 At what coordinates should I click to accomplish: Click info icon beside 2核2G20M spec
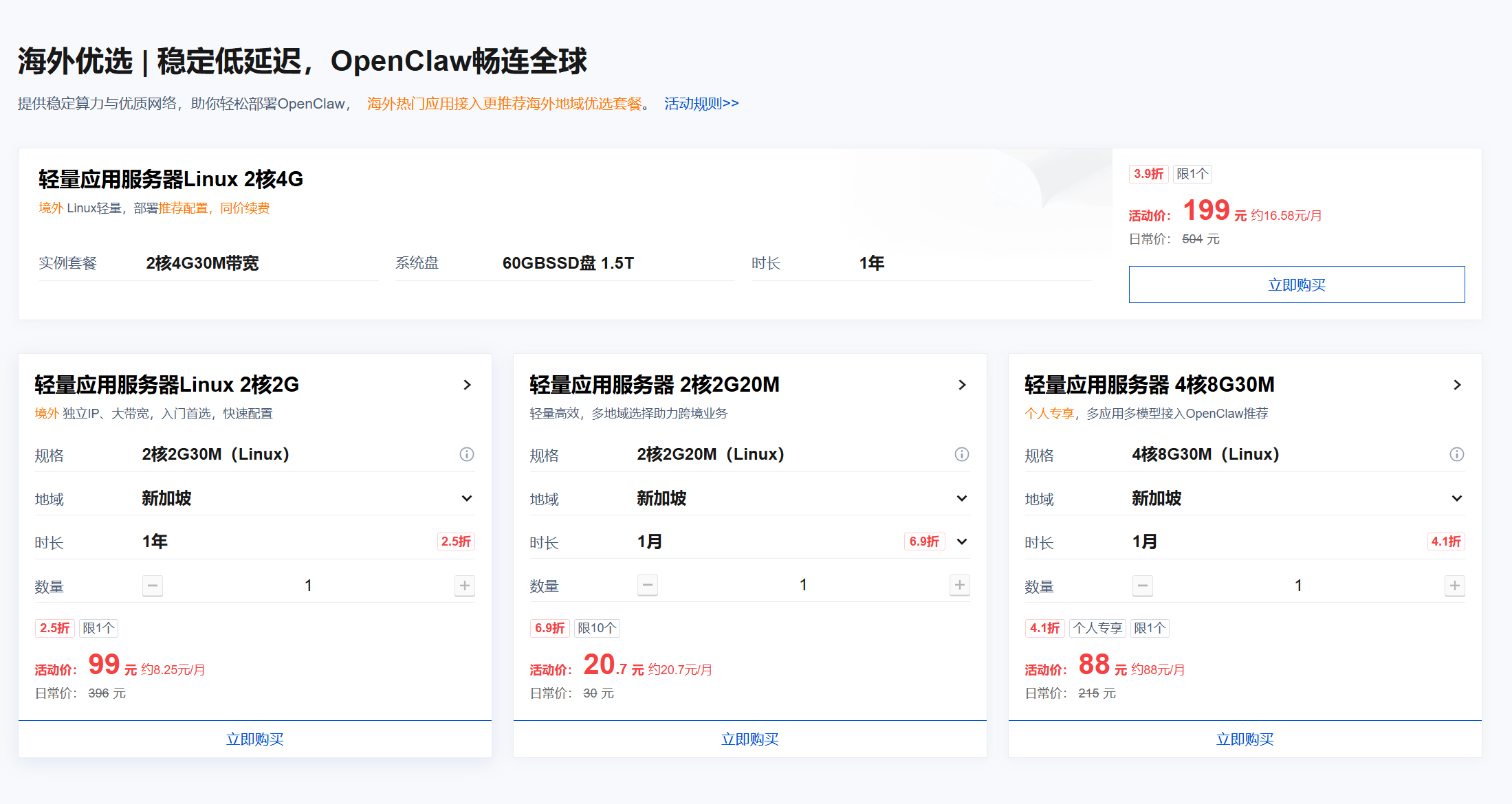click(x=962, y=454)
